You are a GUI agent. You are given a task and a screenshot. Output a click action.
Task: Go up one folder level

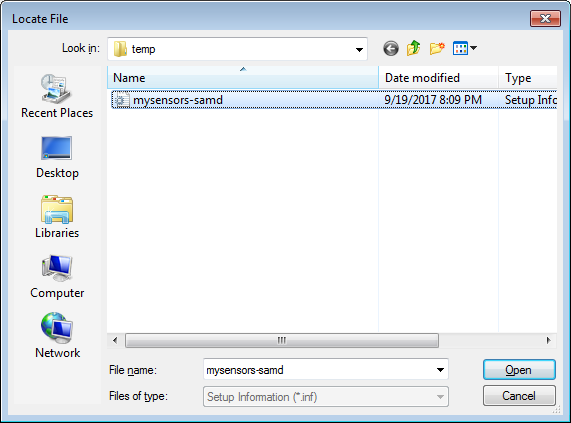point(414,48)
